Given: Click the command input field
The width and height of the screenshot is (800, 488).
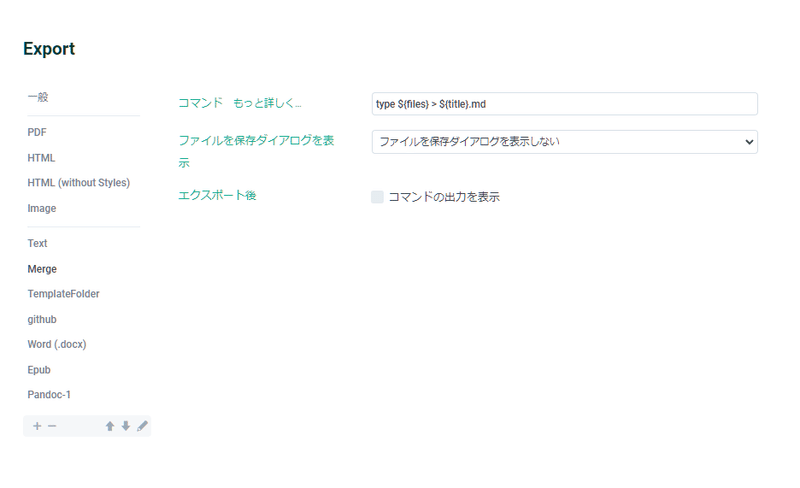Looking at the screenshot, I should coord(564,104).
